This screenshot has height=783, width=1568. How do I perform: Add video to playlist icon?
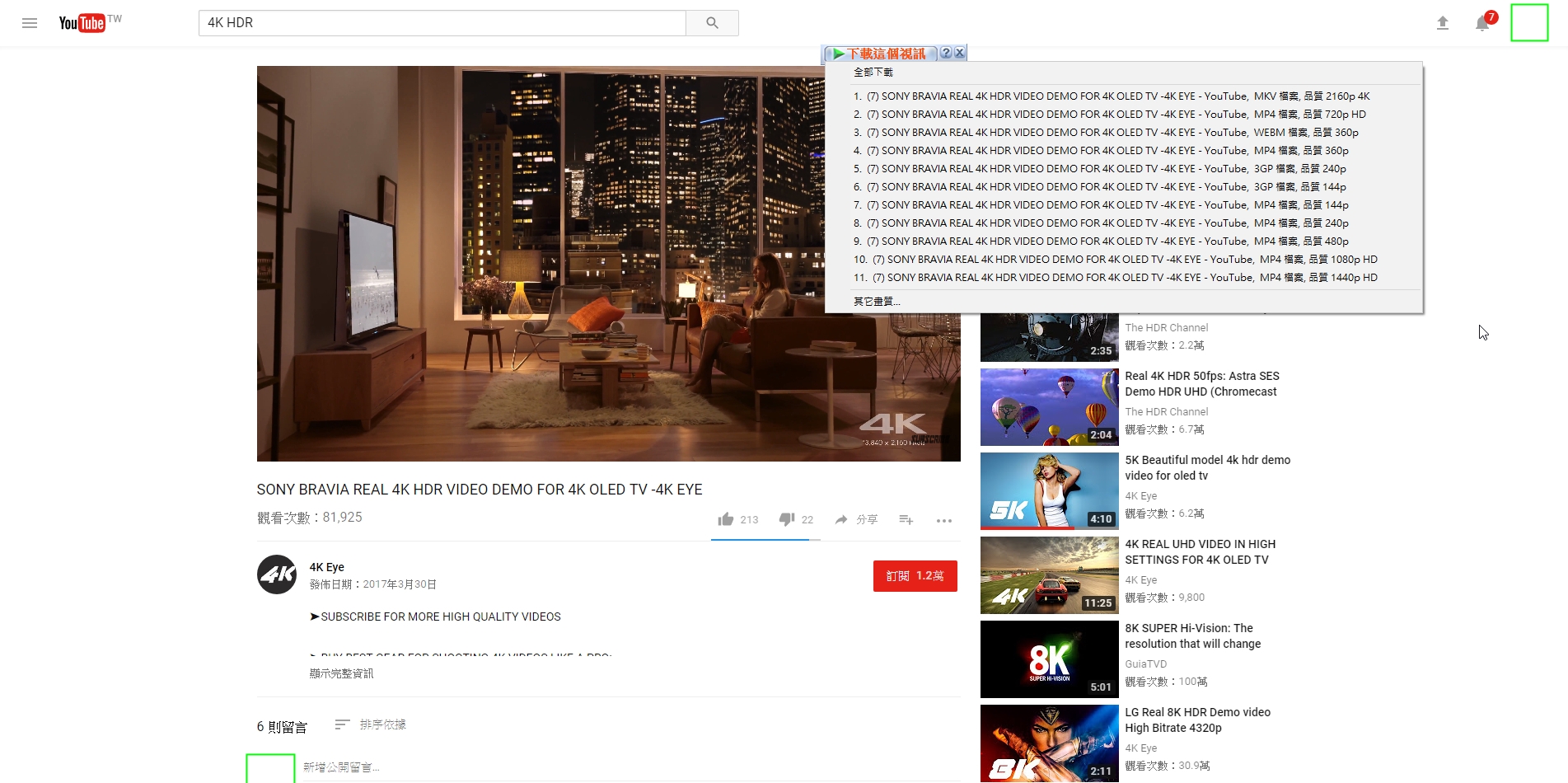906,519
